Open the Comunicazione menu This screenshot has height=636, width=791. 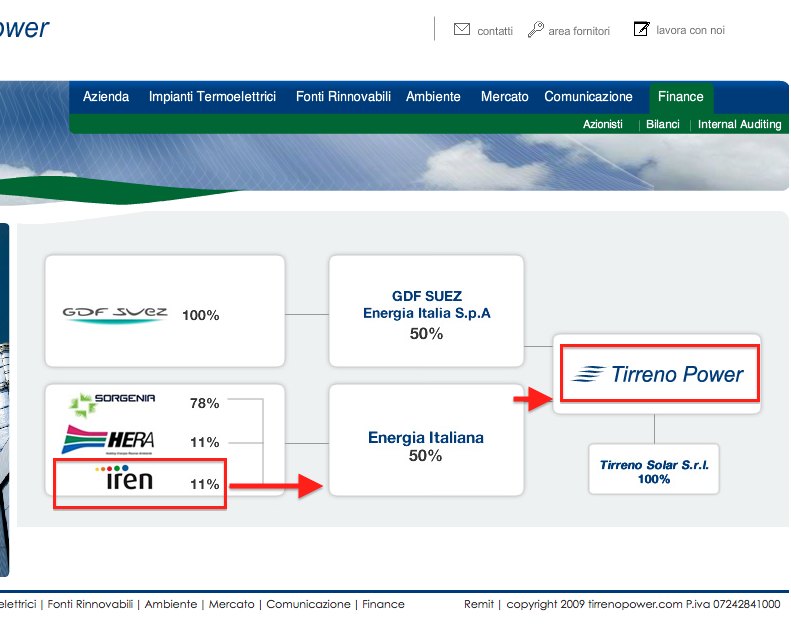(x=588, y=97)
